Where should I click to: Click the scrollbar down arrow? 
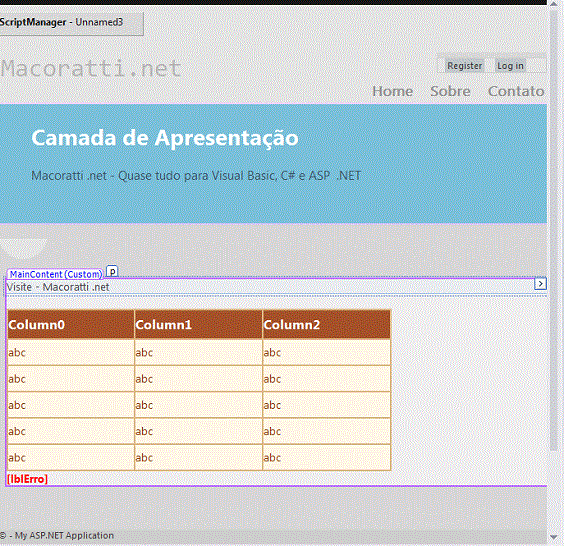pos(554,537)
